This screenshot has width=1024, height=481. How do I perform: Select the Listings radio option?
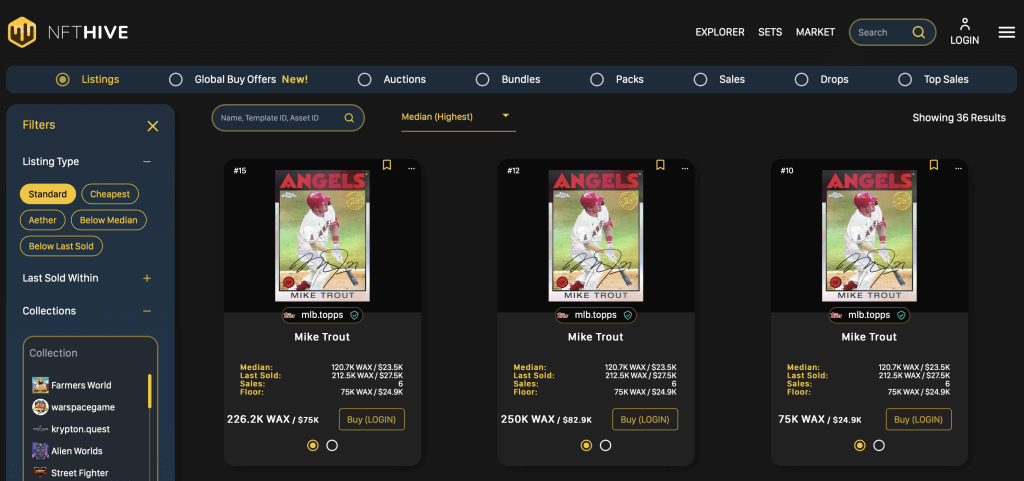point(63,80)
